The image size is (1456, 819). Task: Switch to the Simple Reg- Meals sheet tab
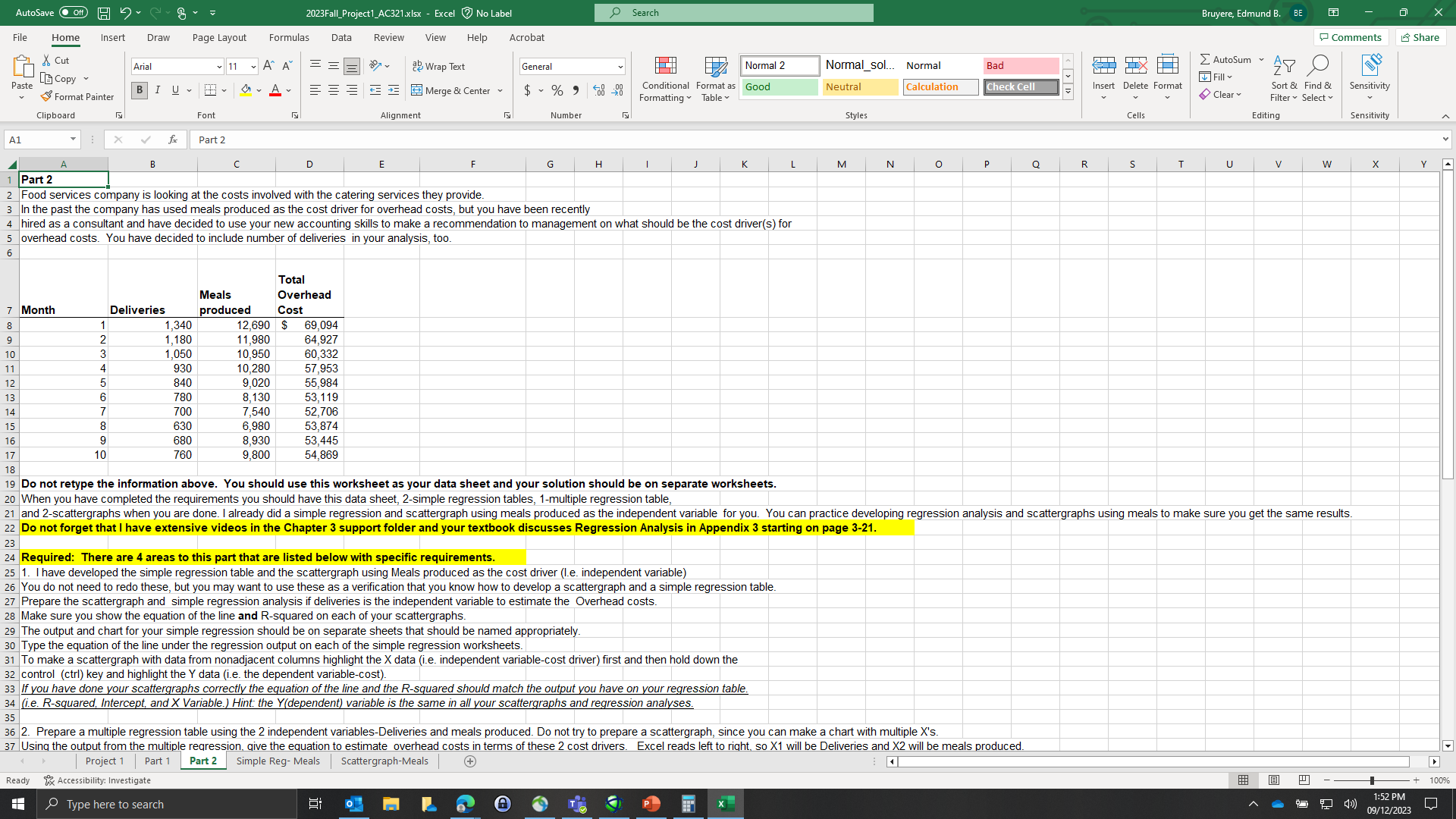pos(278,761)
